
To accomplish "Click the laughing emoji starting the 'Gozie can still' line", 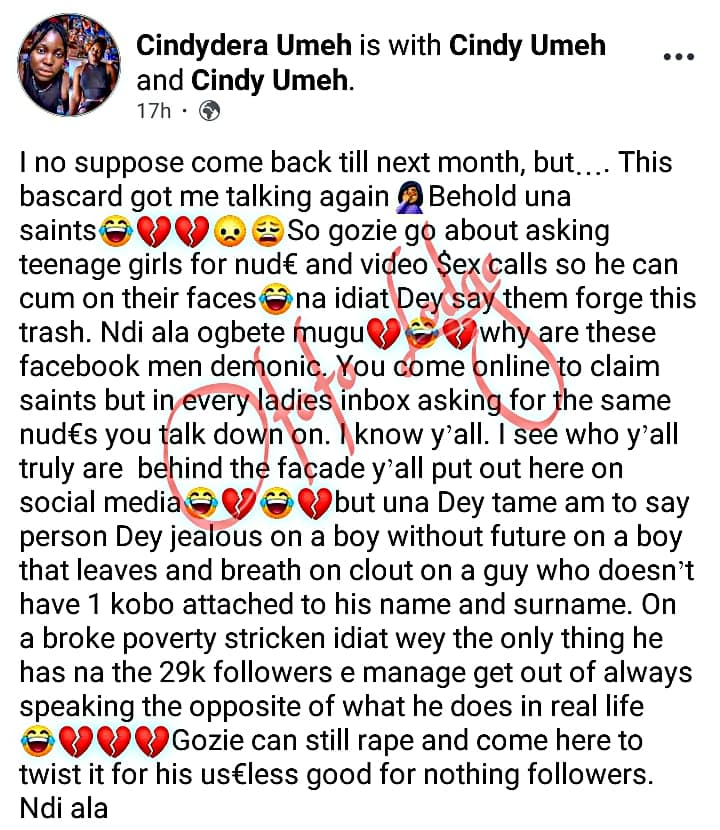I will [x=38, y=741].
